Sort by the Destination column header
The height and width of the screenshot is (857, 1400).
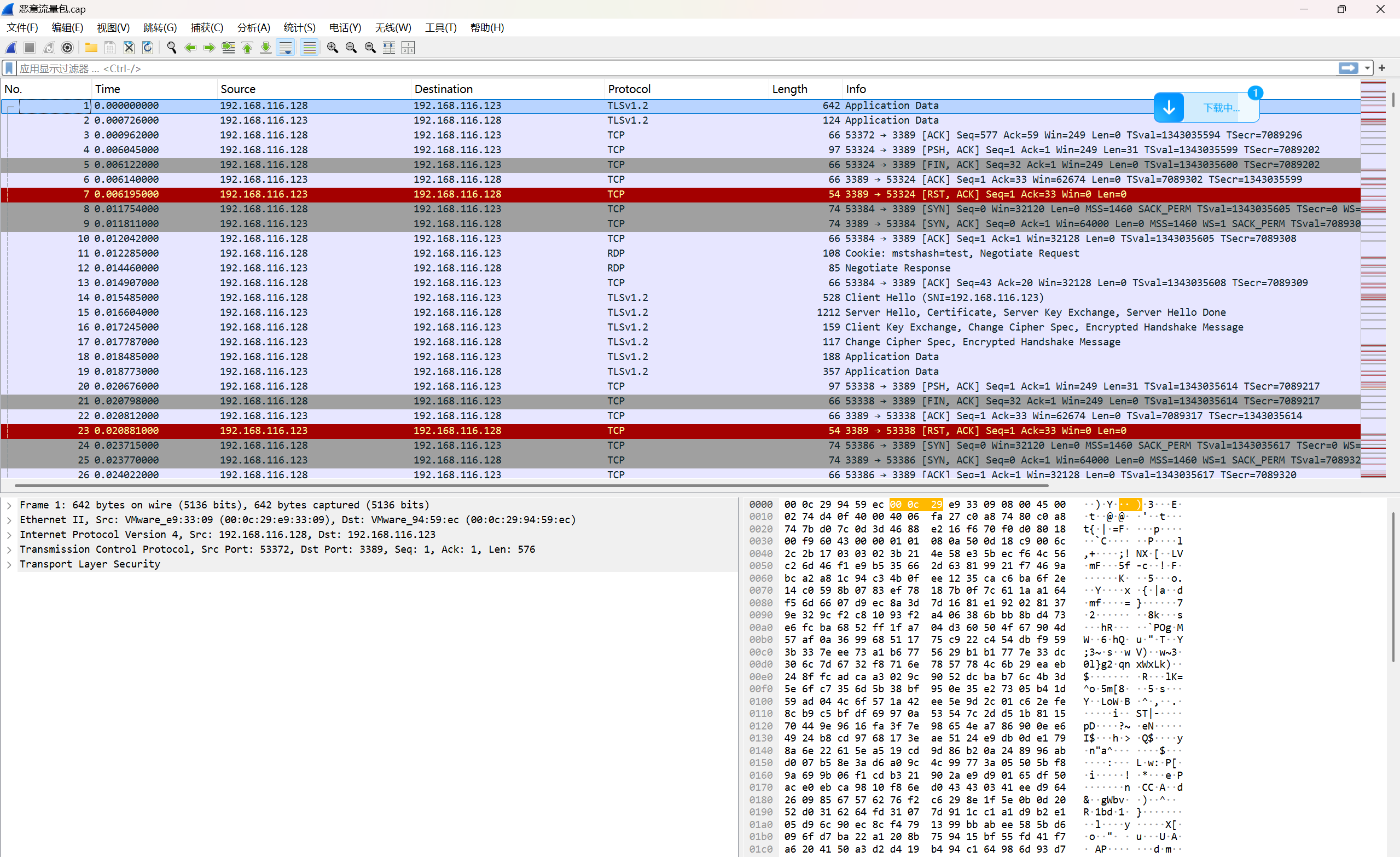508,89
